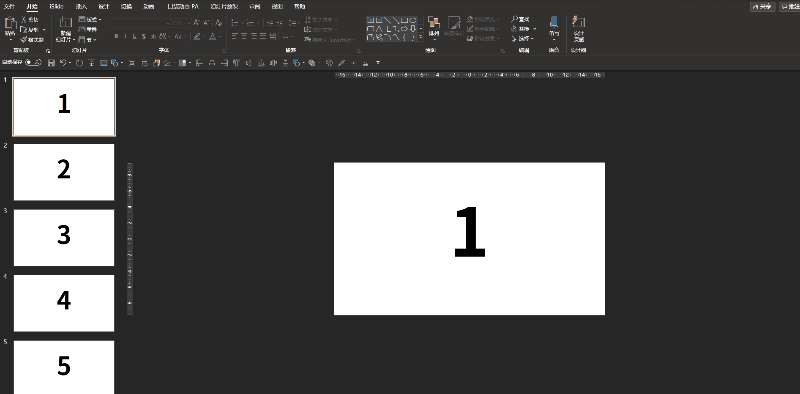Click the Numbering list icon
This screenshot has width=800, height=394.
point(251,23)
